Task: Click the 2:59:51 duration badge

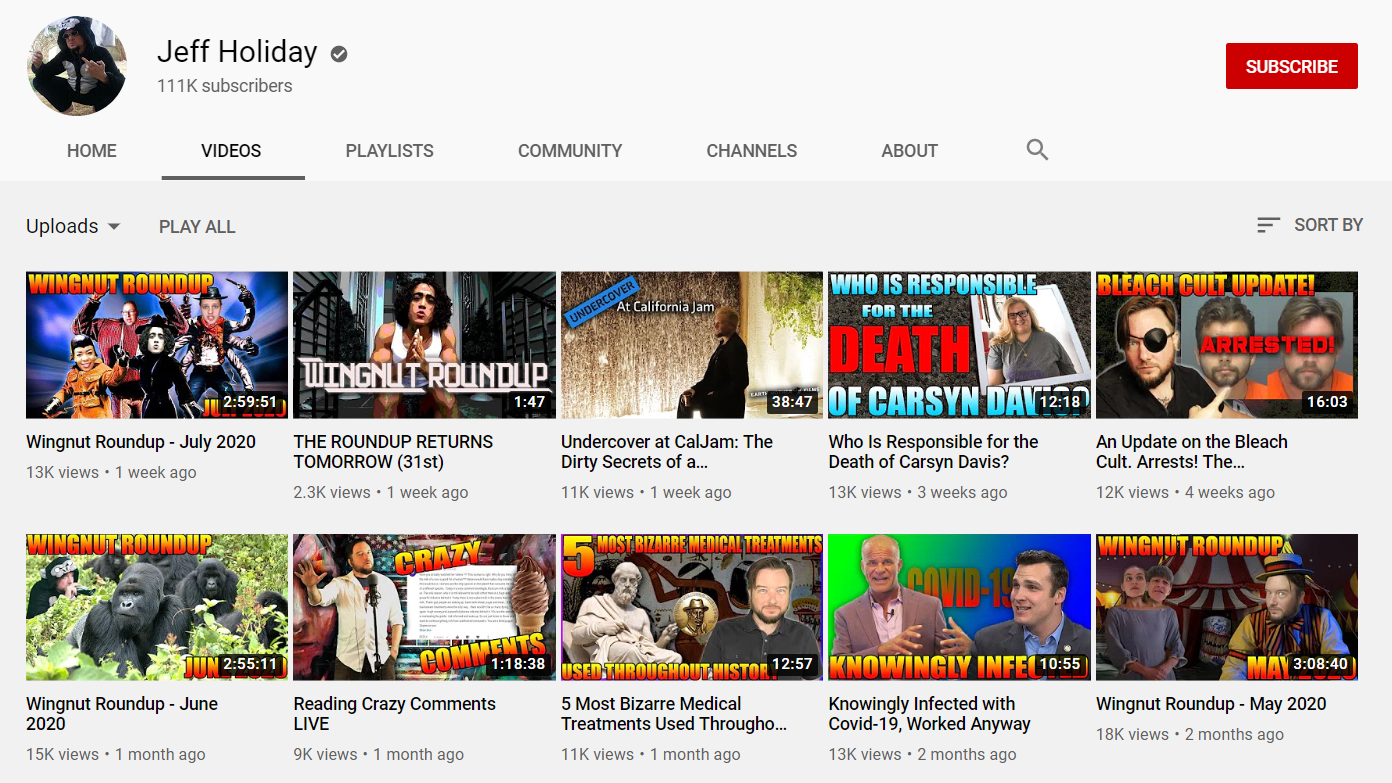Action: pos(250,402)
